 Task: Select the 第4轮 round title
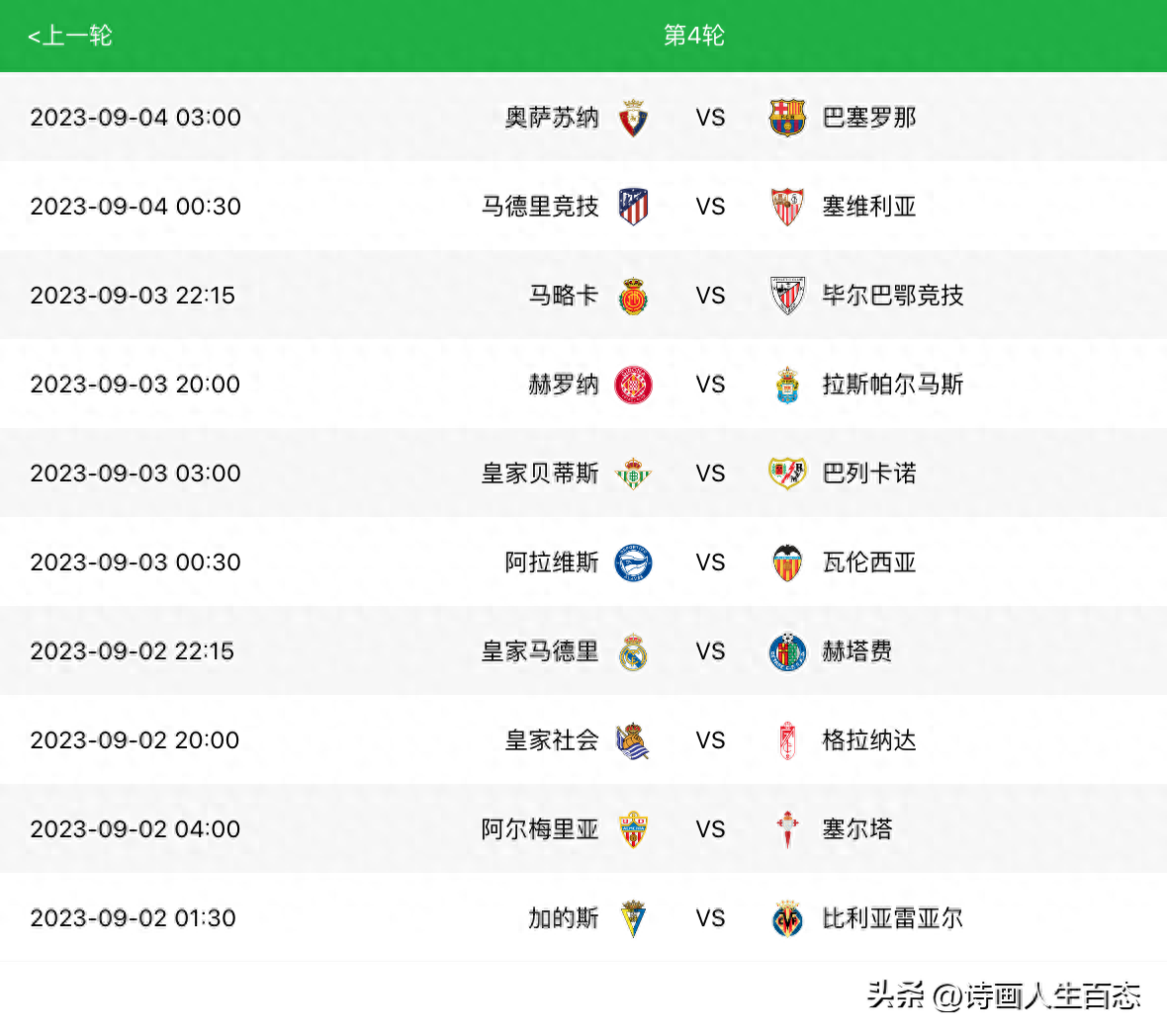click(693, 35)
